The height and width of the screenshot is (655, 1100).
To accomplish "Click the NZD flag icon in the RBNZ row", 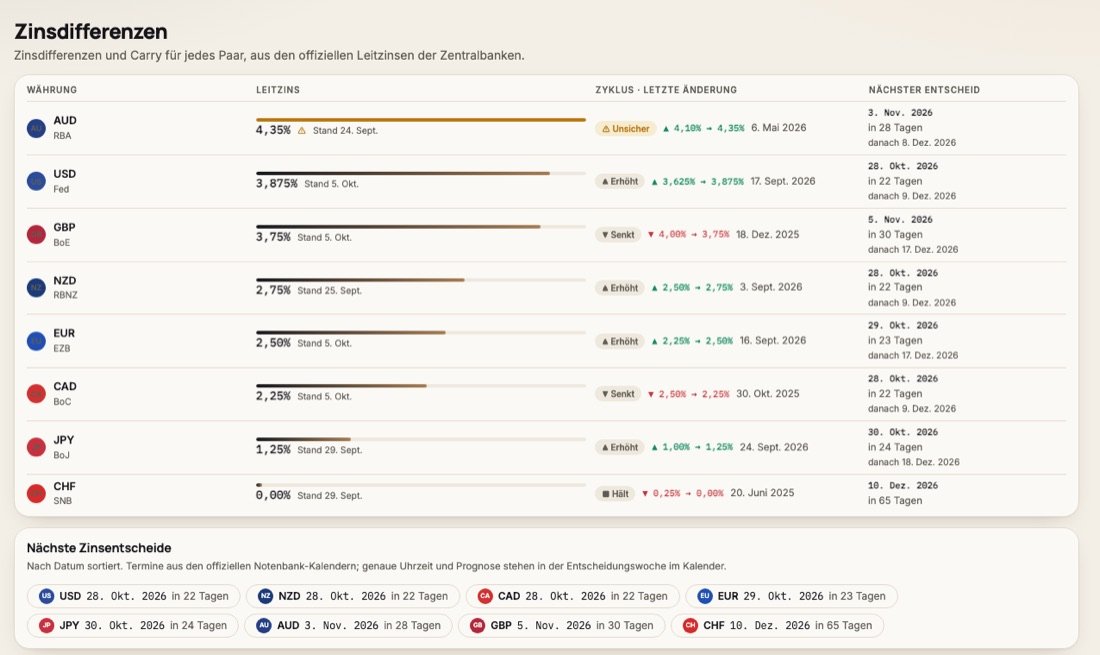I will click(36, 288).
